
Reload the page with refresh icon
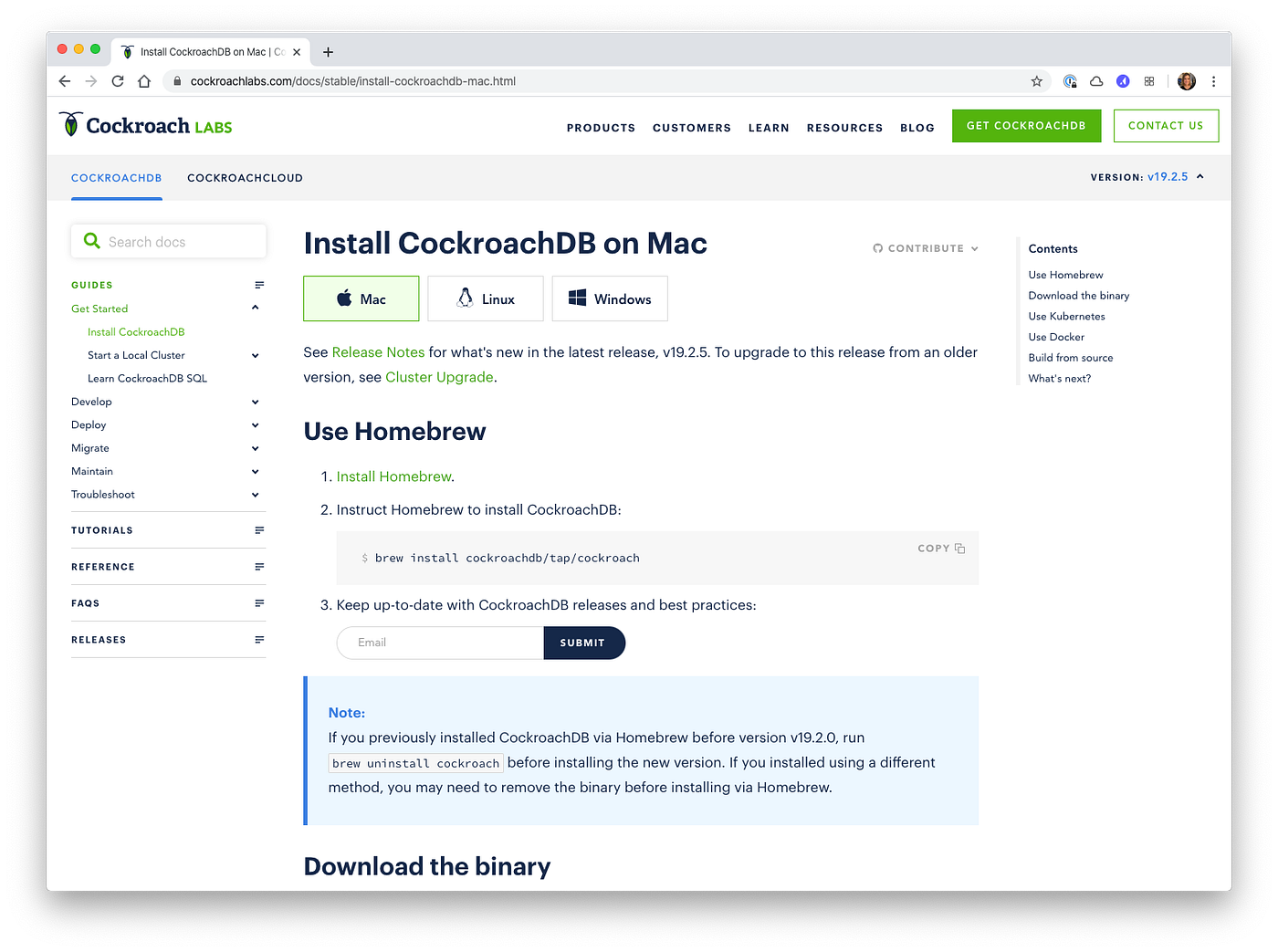[117, 81]
